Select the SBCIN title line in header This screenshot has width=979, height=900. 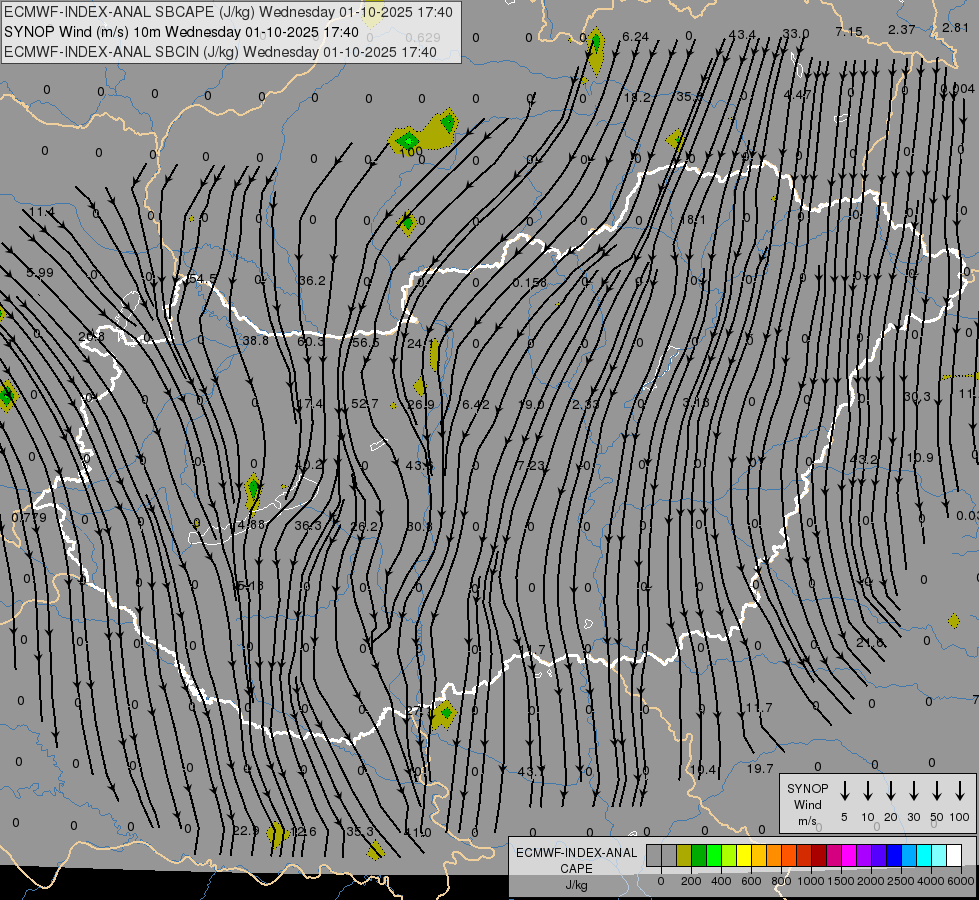pyautogui.click(x=220, y=52)
